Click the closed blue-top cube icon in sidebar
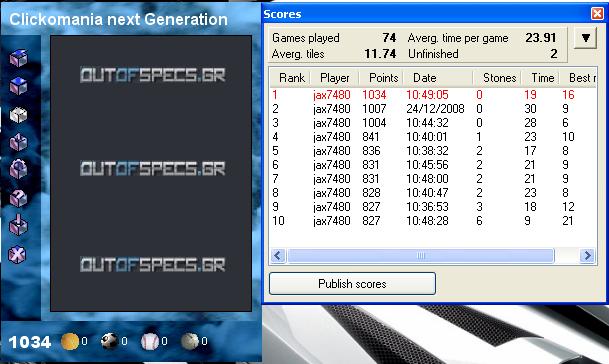 pos(19,86)
